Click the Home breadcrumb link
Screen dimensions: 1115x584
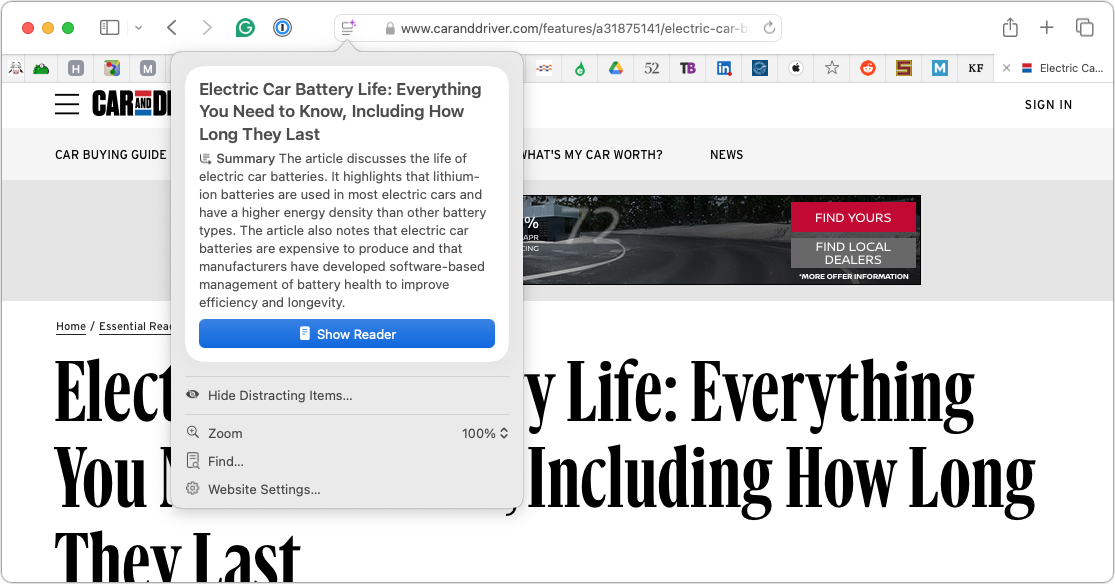click(x=71, y=326)
